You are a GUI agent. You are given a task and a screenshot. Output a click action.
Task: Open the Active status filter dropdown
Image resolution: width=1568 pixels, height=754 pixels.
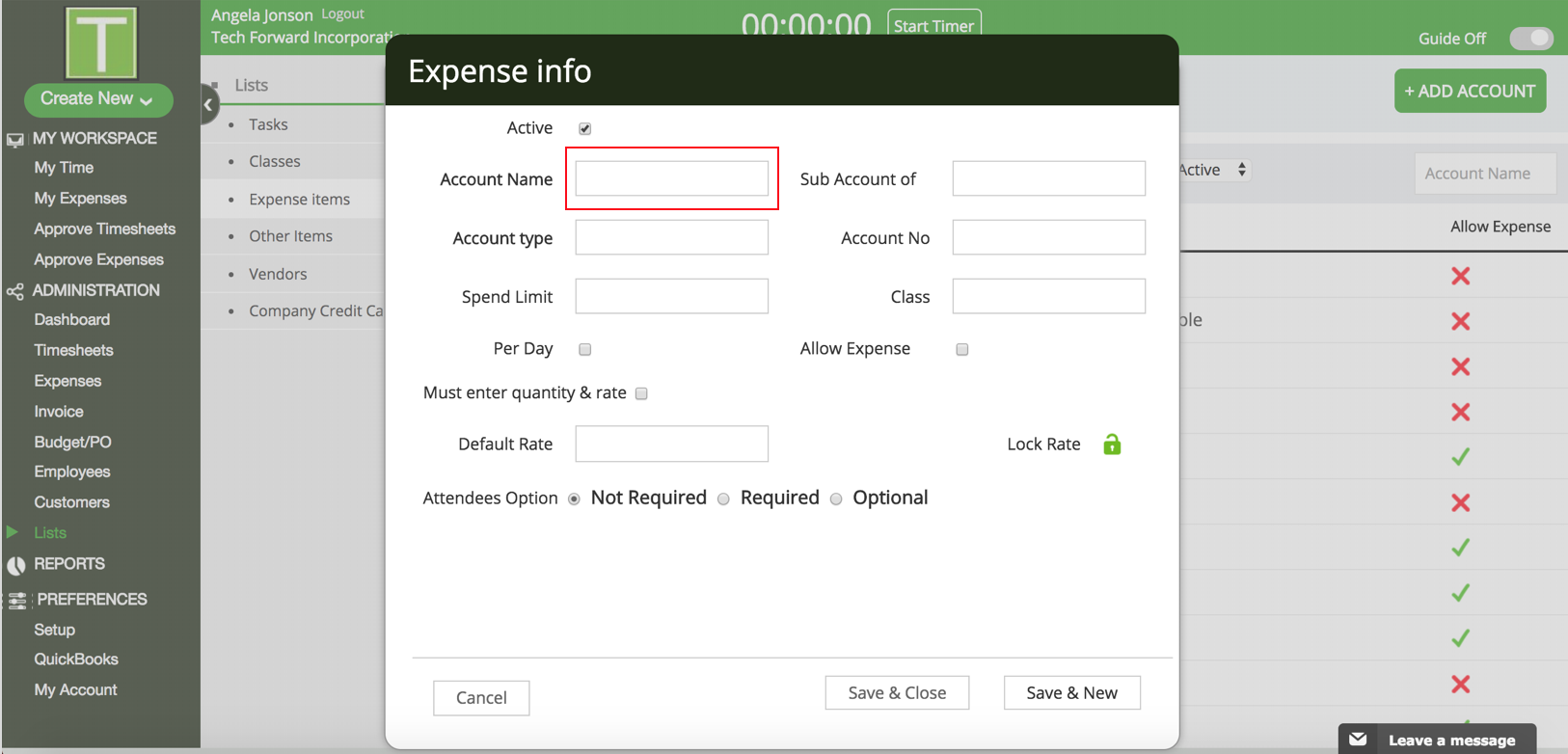pyautogui.click(x=1213, y=170)
